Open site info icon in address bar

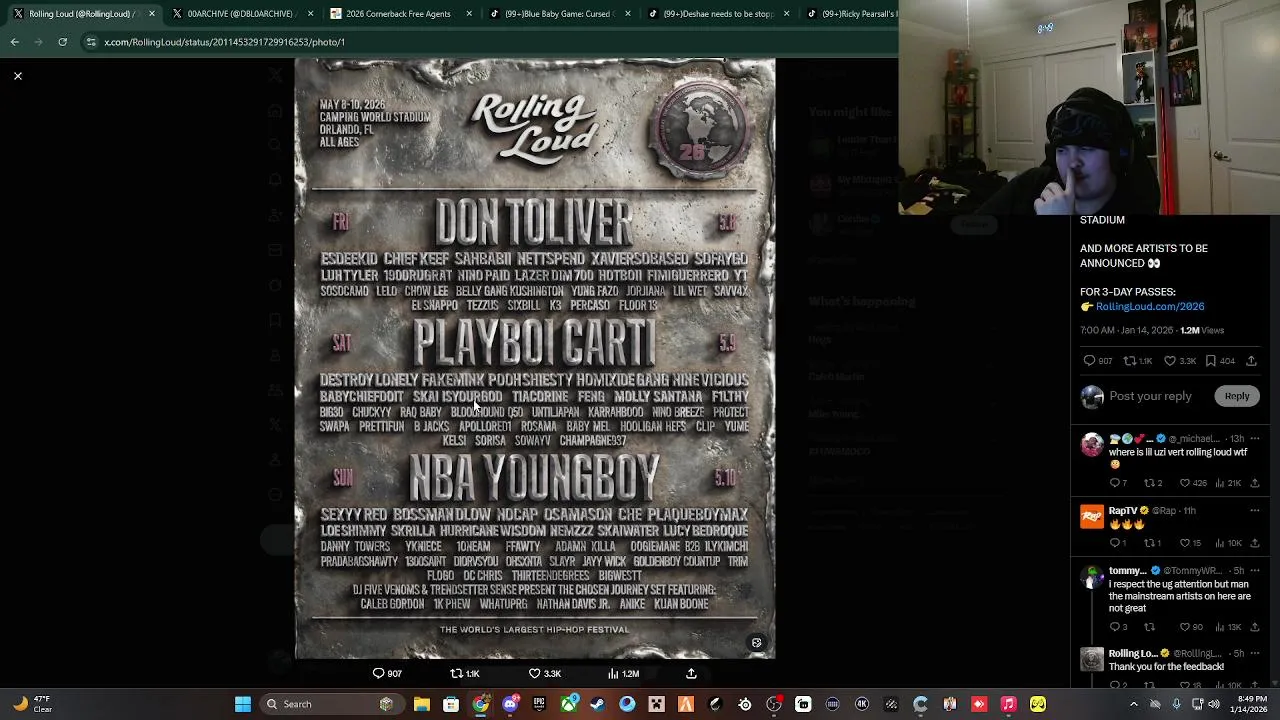pyautogui.click(x=91, y=42)
